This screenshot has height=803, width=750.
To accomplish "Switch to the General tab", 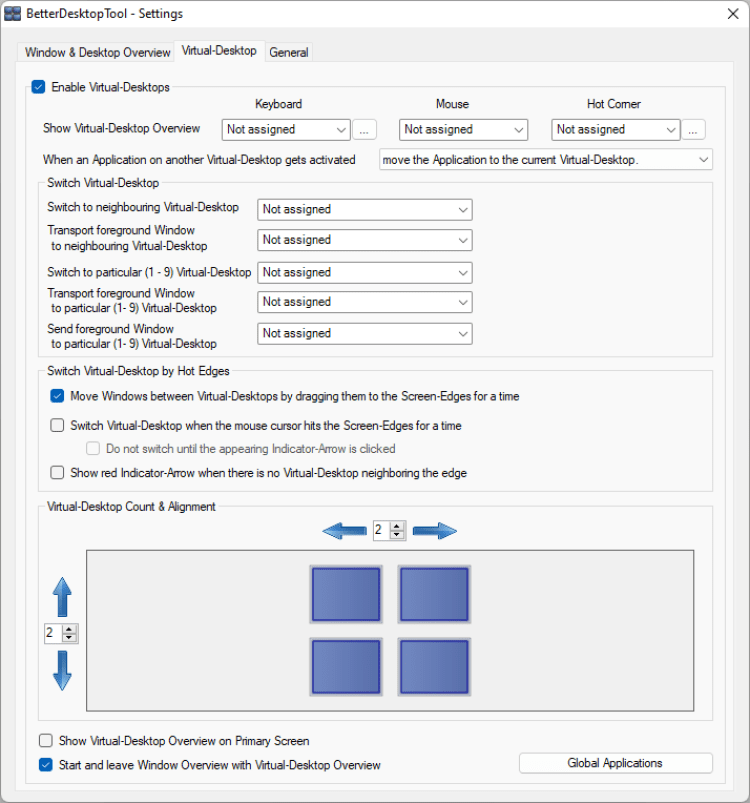I will [289, 52].
